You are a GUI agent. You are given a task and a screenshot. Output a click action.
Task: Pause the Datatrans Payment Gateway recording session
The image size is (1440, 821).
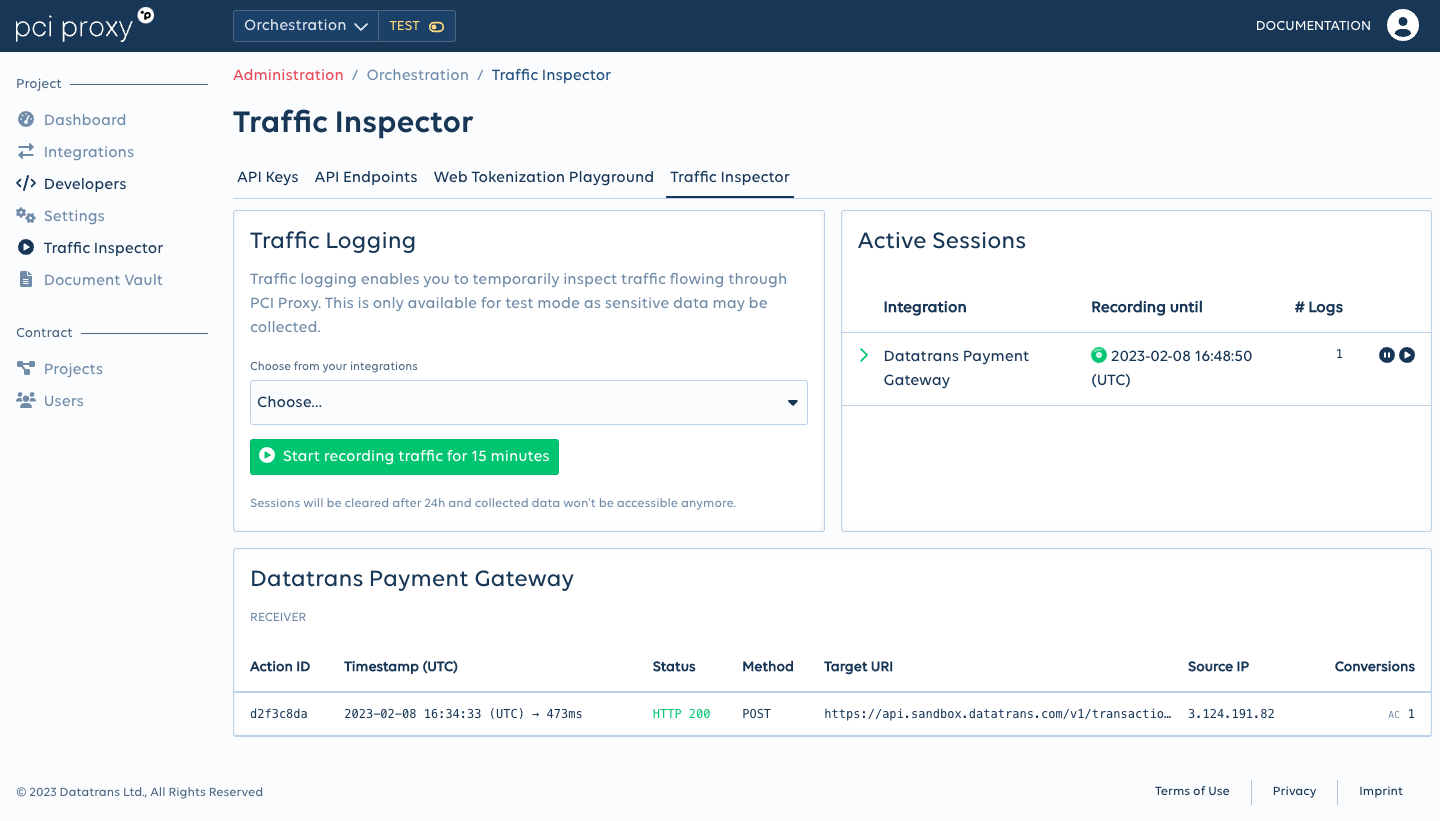coord(1386,355)
